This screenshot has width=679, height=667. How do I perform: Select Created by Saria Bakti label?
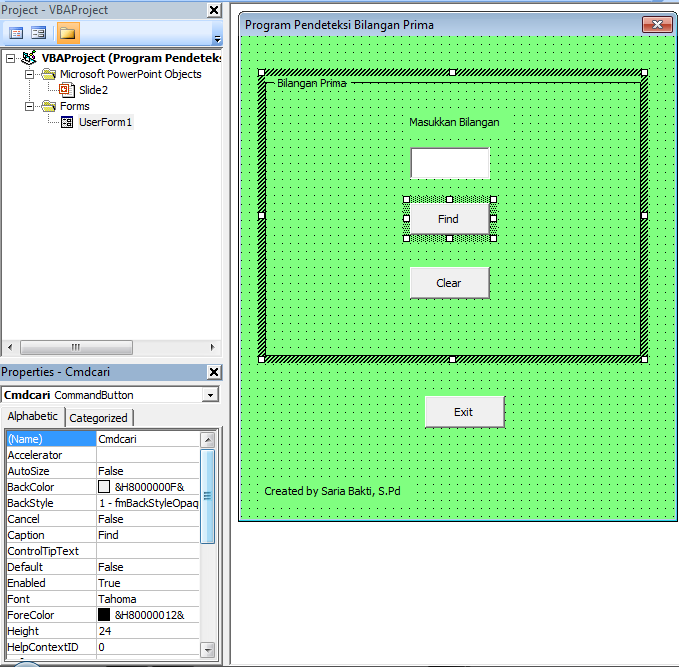(332, 491)
